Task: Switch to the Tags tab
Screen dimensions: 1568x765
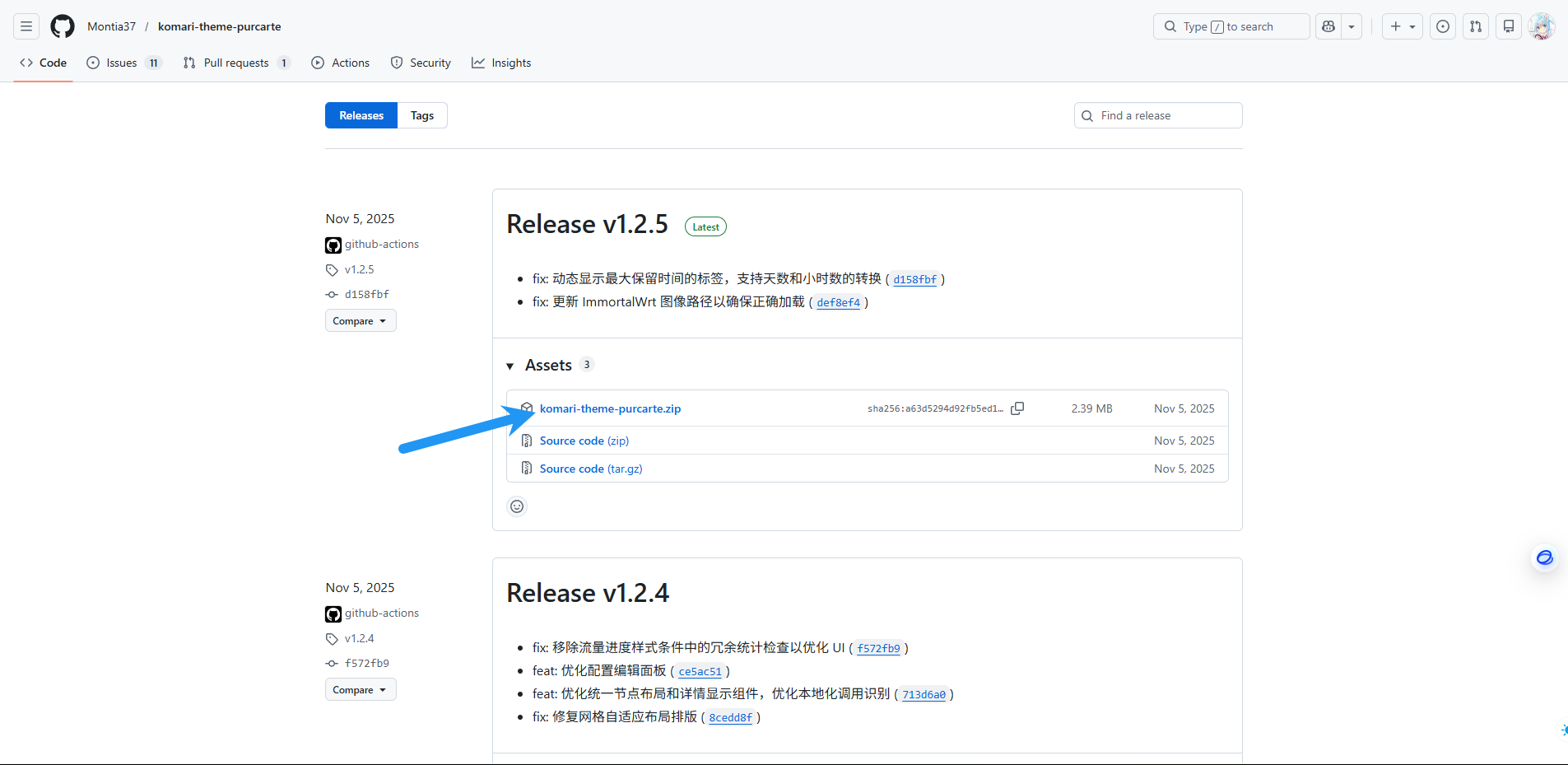Action: [x=422, y=115]
